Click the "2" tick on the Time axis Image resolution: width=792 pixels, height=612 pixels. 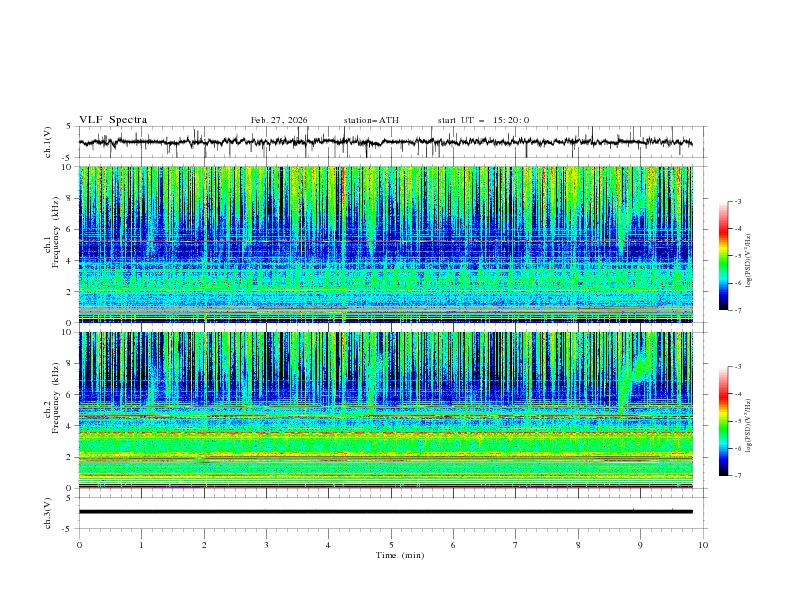click(x=204, y=545)
